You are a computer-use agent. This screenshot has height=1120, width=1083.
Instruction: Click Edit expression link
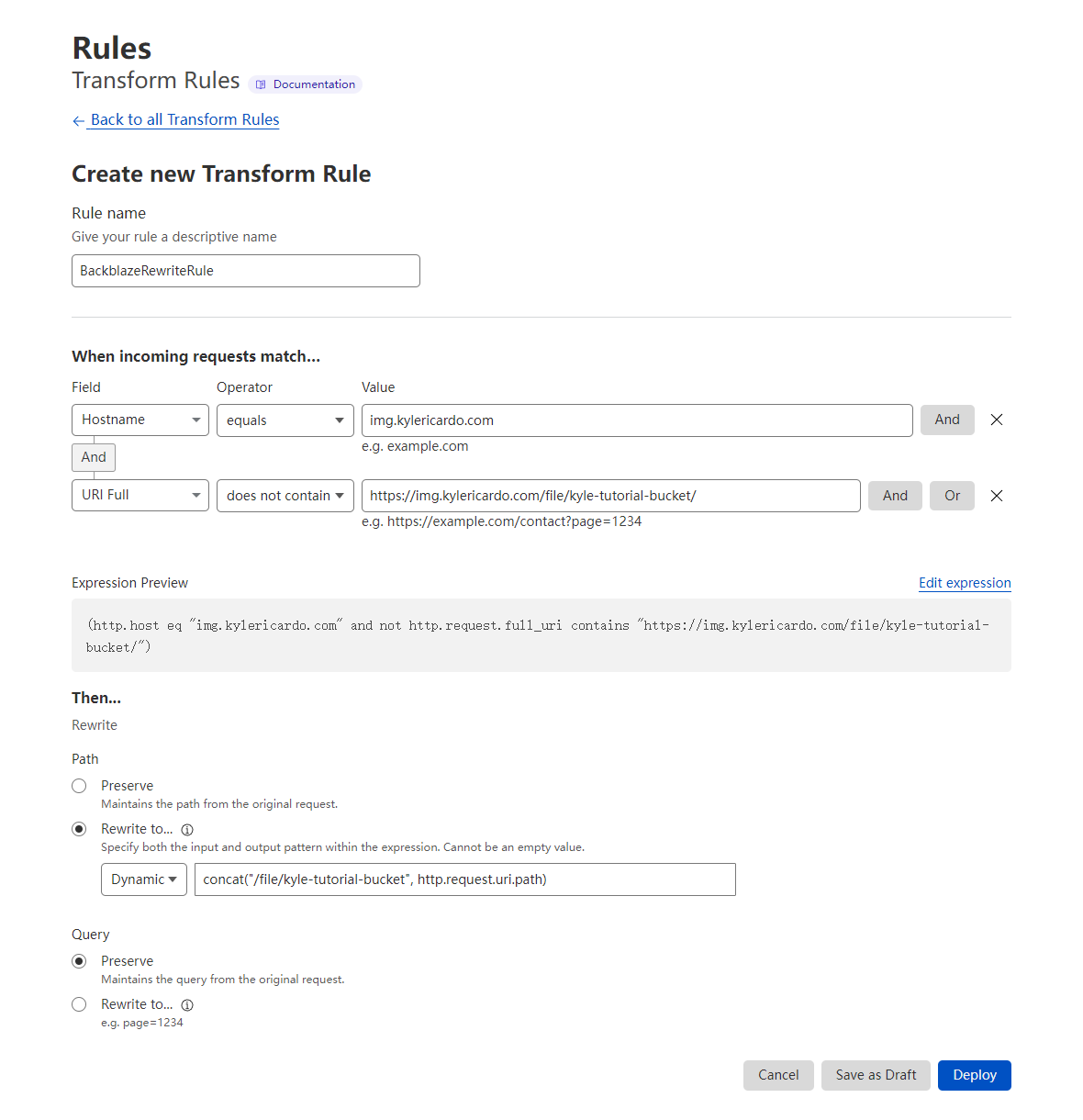[965, 583]
